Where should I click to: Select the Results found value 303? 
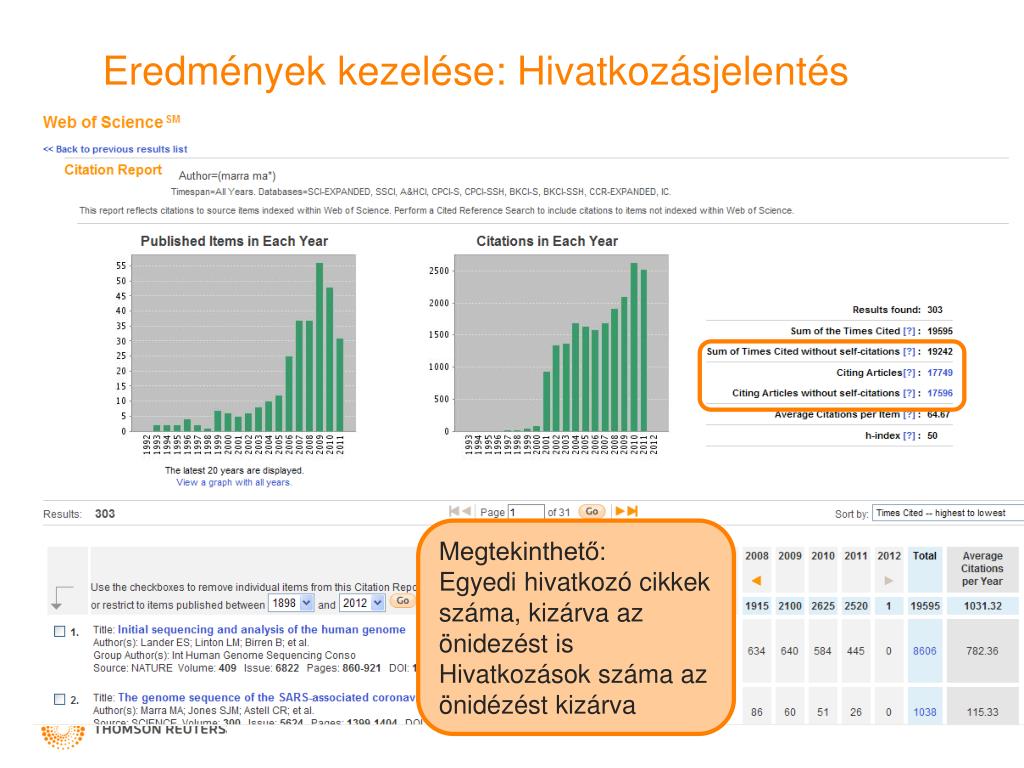tap(935, 310)
